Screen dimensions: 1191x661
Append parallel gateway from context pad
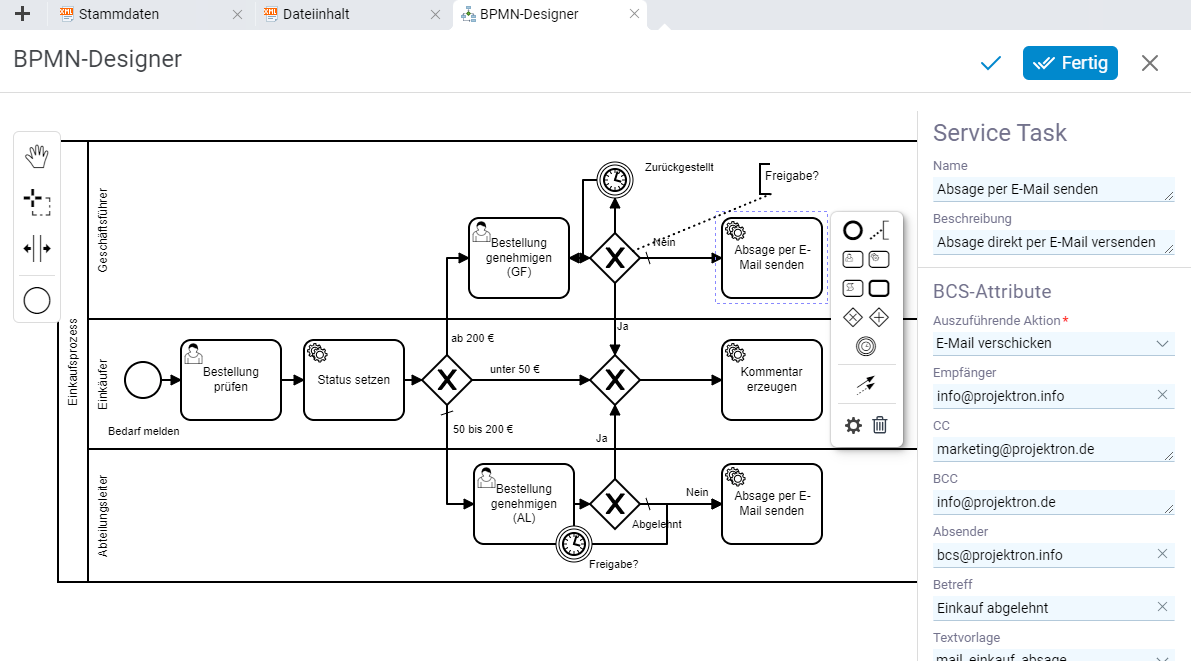879,318
